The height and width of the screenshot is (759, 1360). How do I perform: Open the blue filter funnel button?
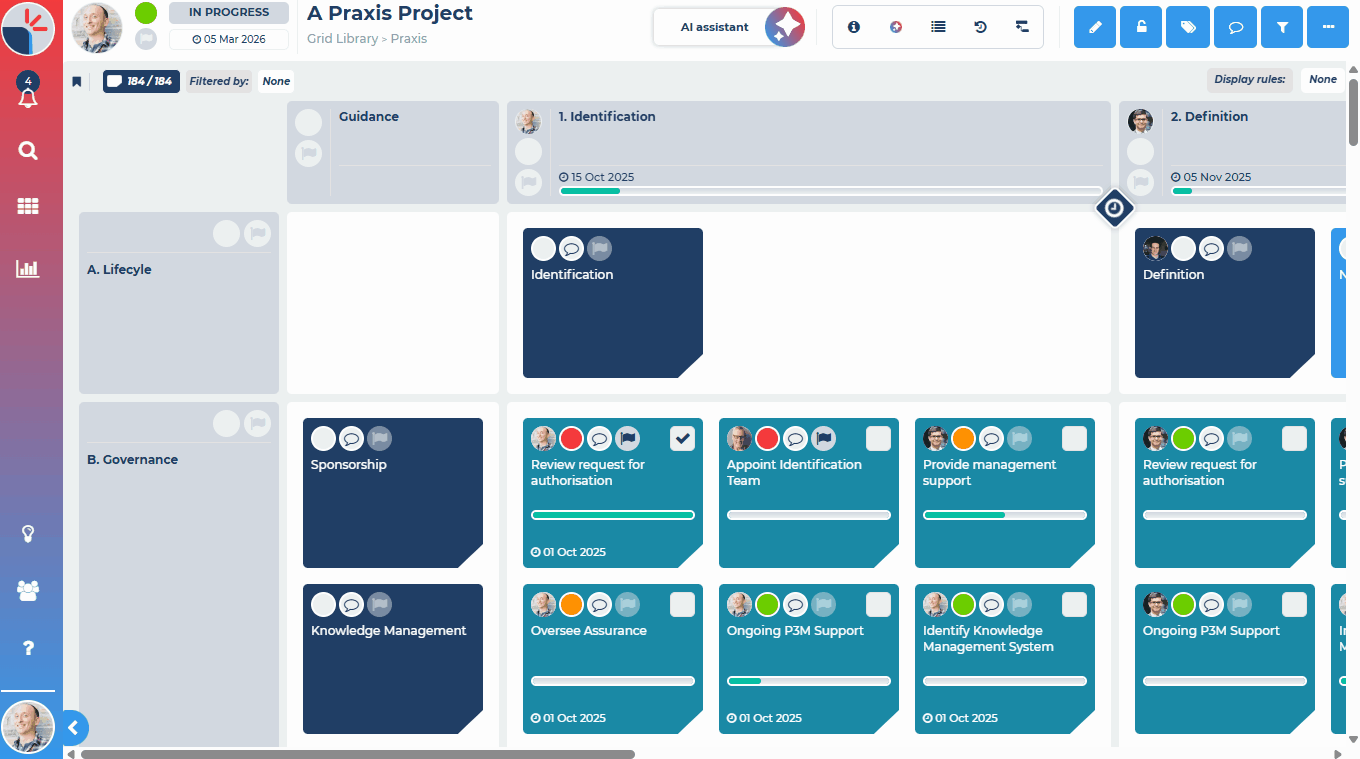[1281, 27]
